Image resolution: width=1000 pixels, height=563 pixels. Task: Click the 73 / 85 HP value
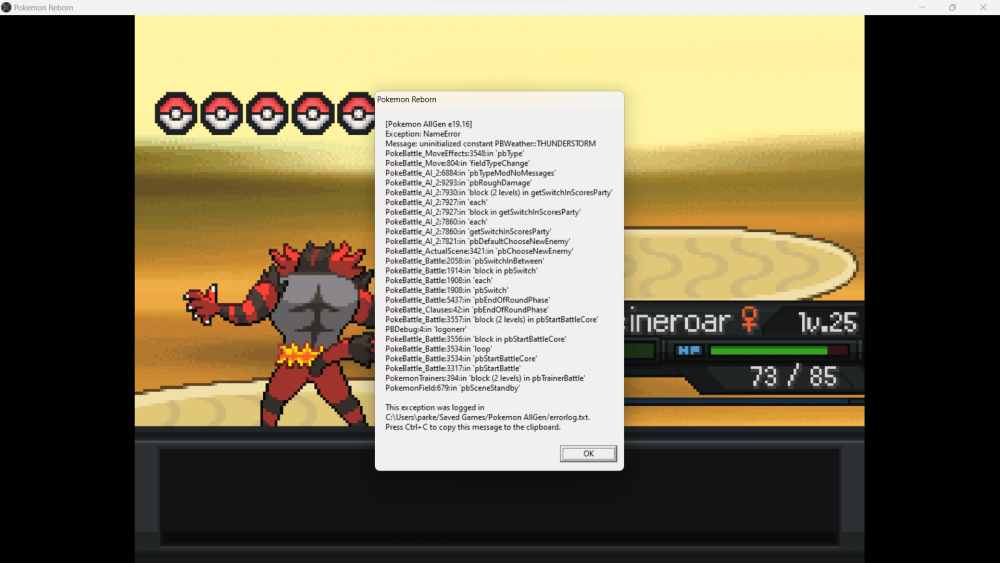click(x=793, y=376)
